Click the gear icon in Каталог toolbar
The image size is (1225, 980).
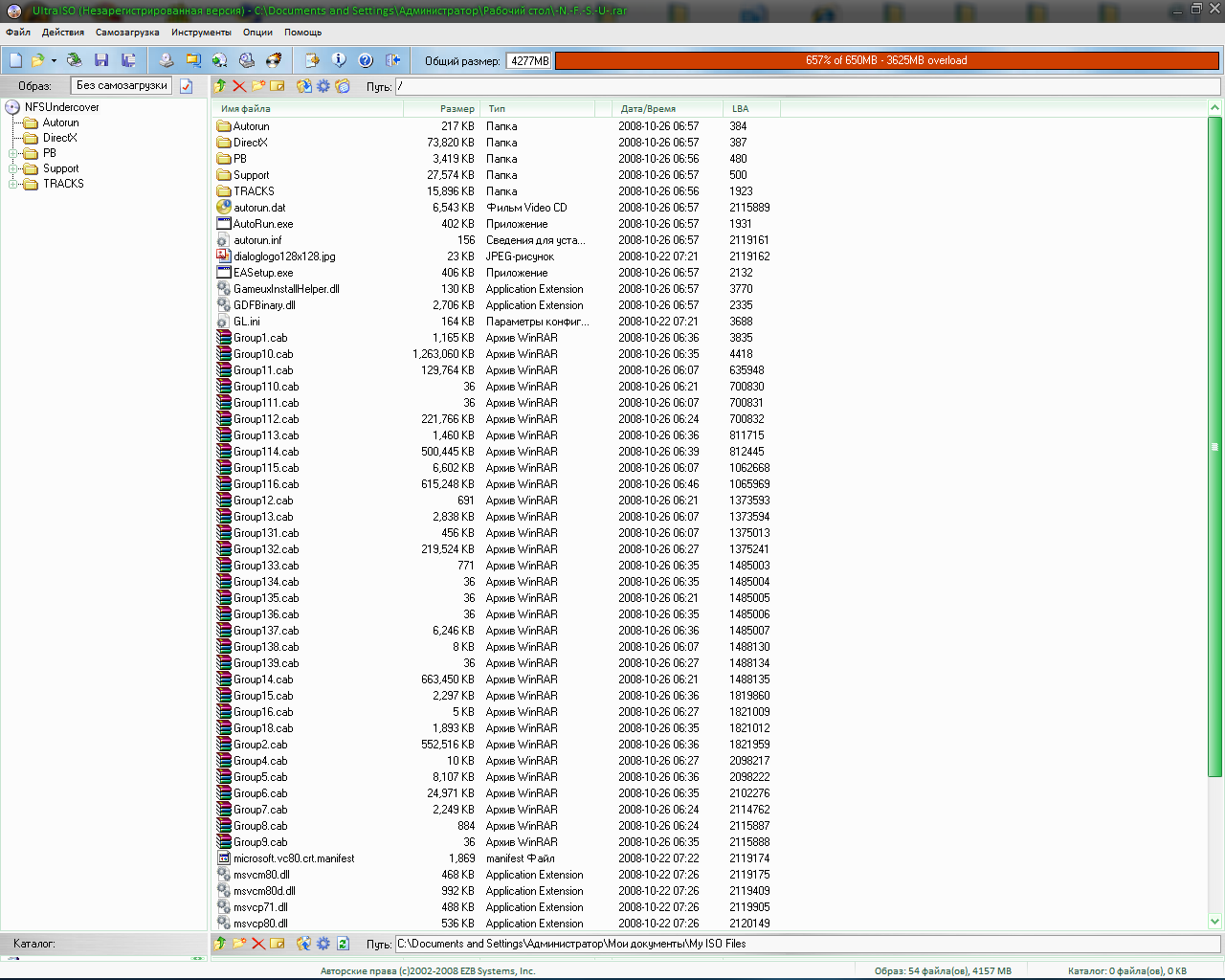point(323,944)
